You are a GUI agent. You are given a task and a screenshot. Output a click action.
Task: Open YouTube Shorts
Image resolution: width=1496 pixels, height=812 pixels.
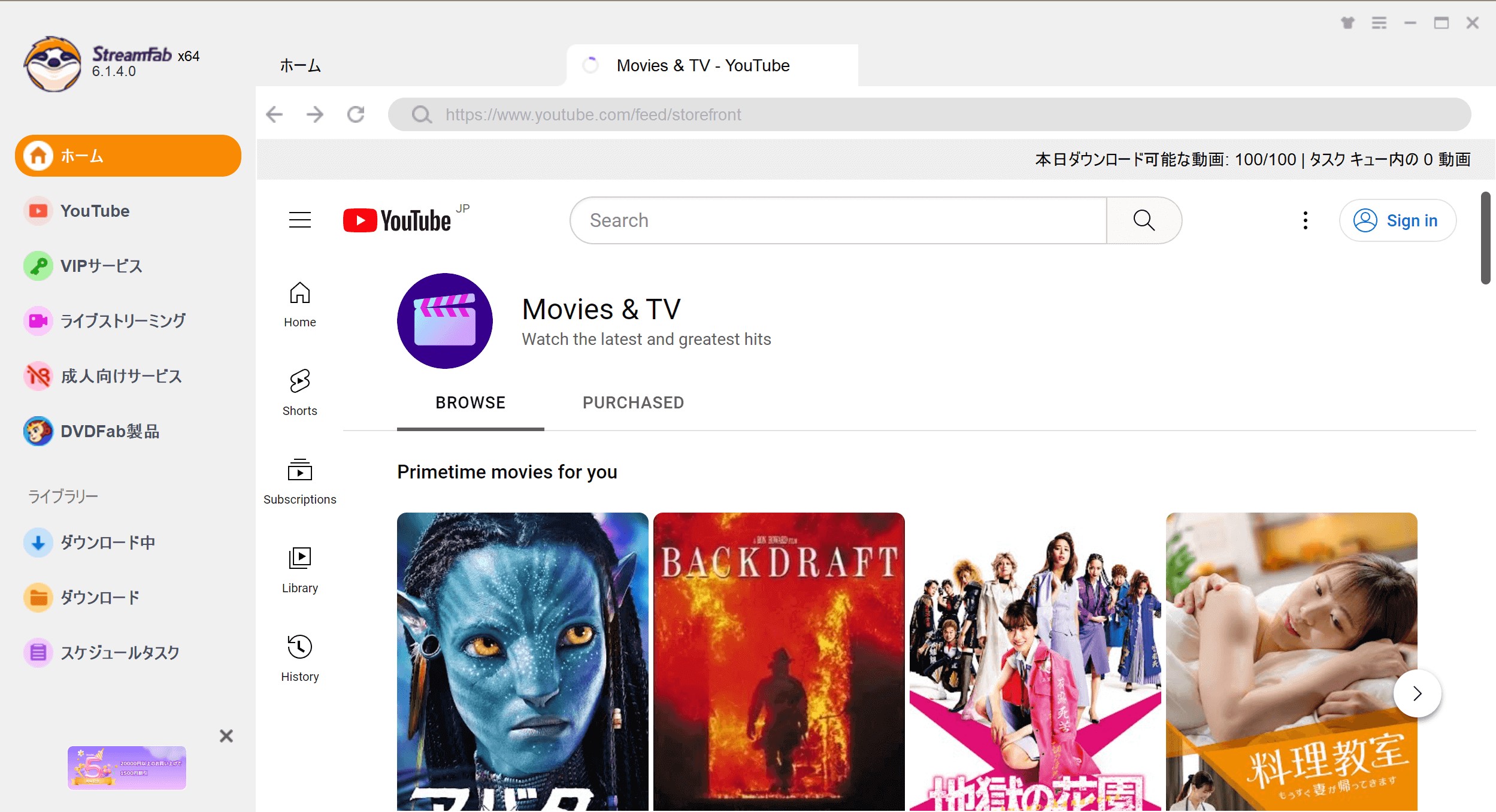(x=300, y=393)
